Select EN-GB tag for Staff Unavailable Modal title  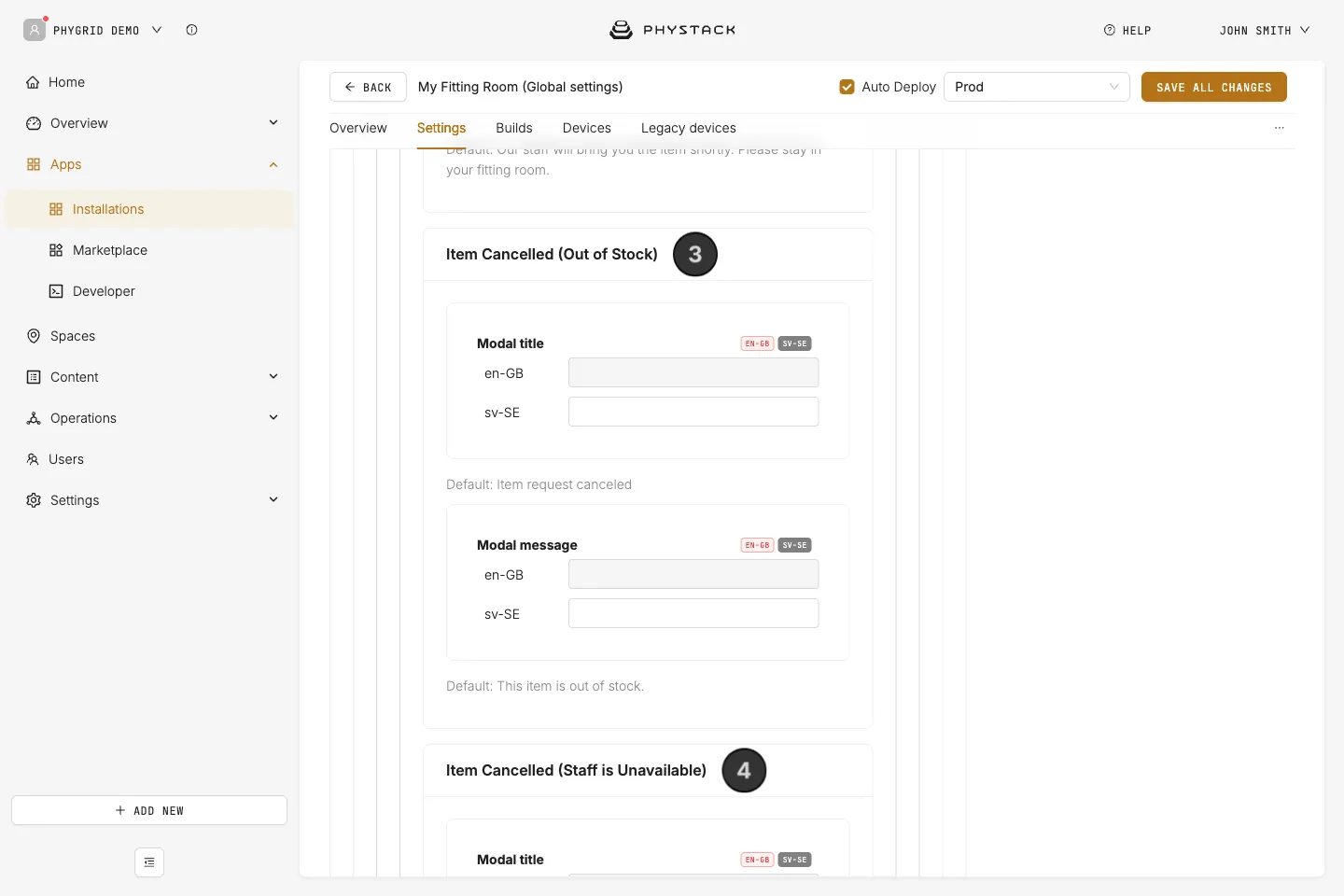point(757,860)
